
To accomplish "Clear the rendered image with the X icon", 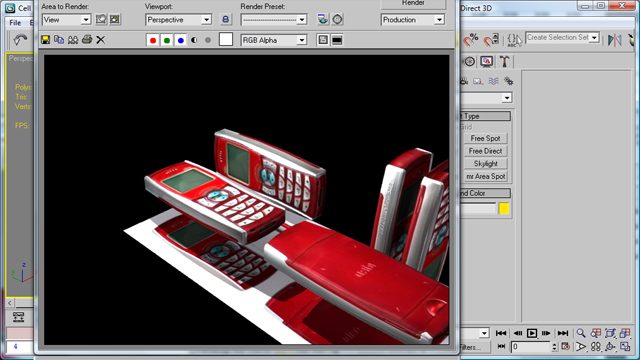I will pyautogui.click(x=100, y=40).
